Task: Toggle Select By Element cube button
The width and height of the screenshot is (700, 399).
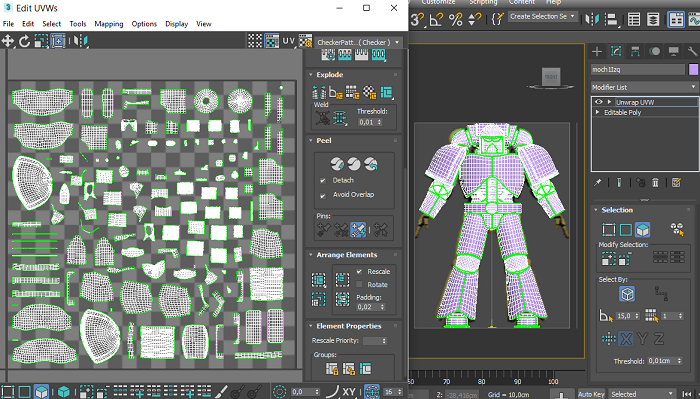Action: [x=627, y=294]
